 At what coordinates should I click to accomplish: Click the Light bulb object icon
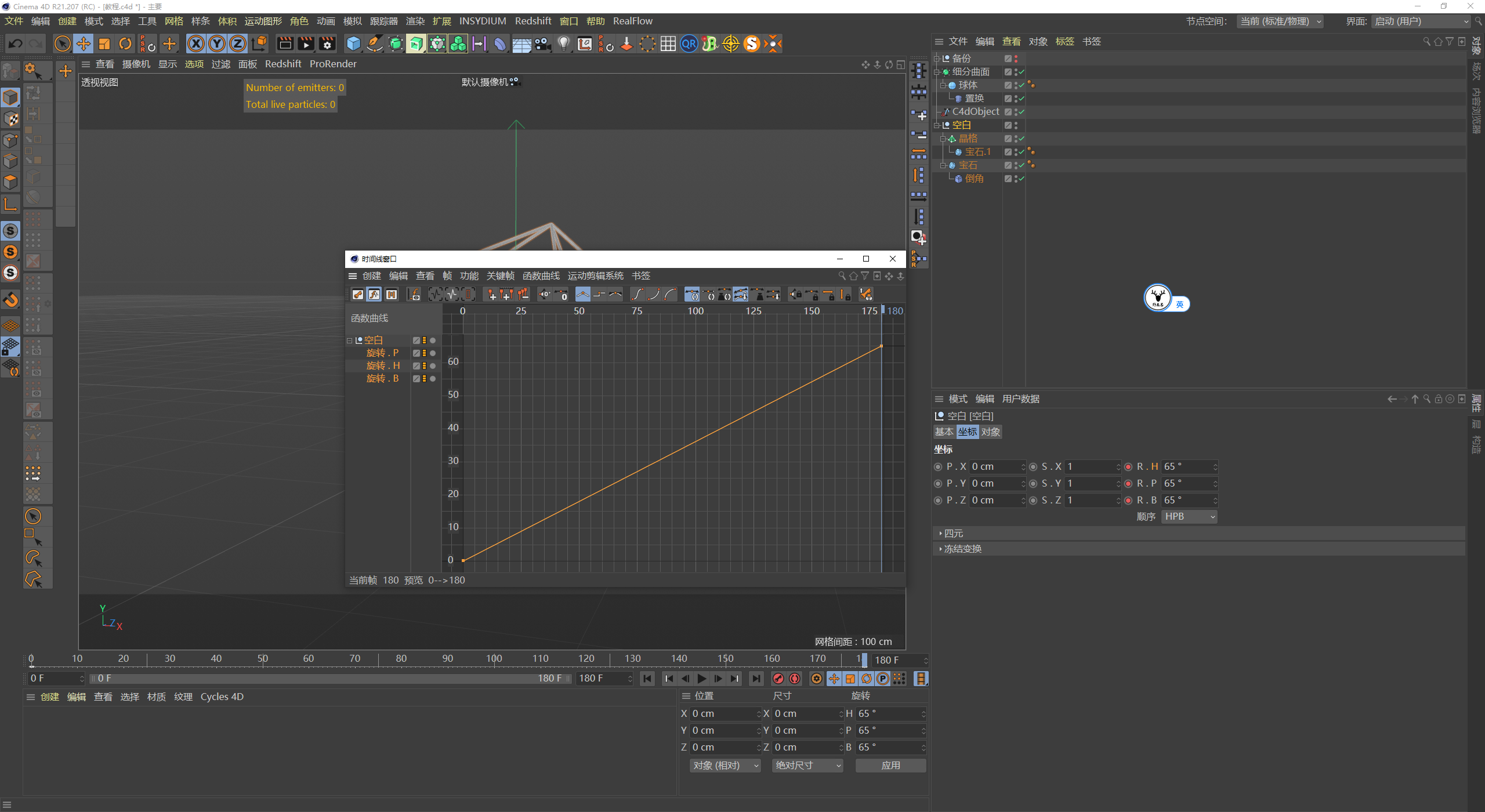563,43
